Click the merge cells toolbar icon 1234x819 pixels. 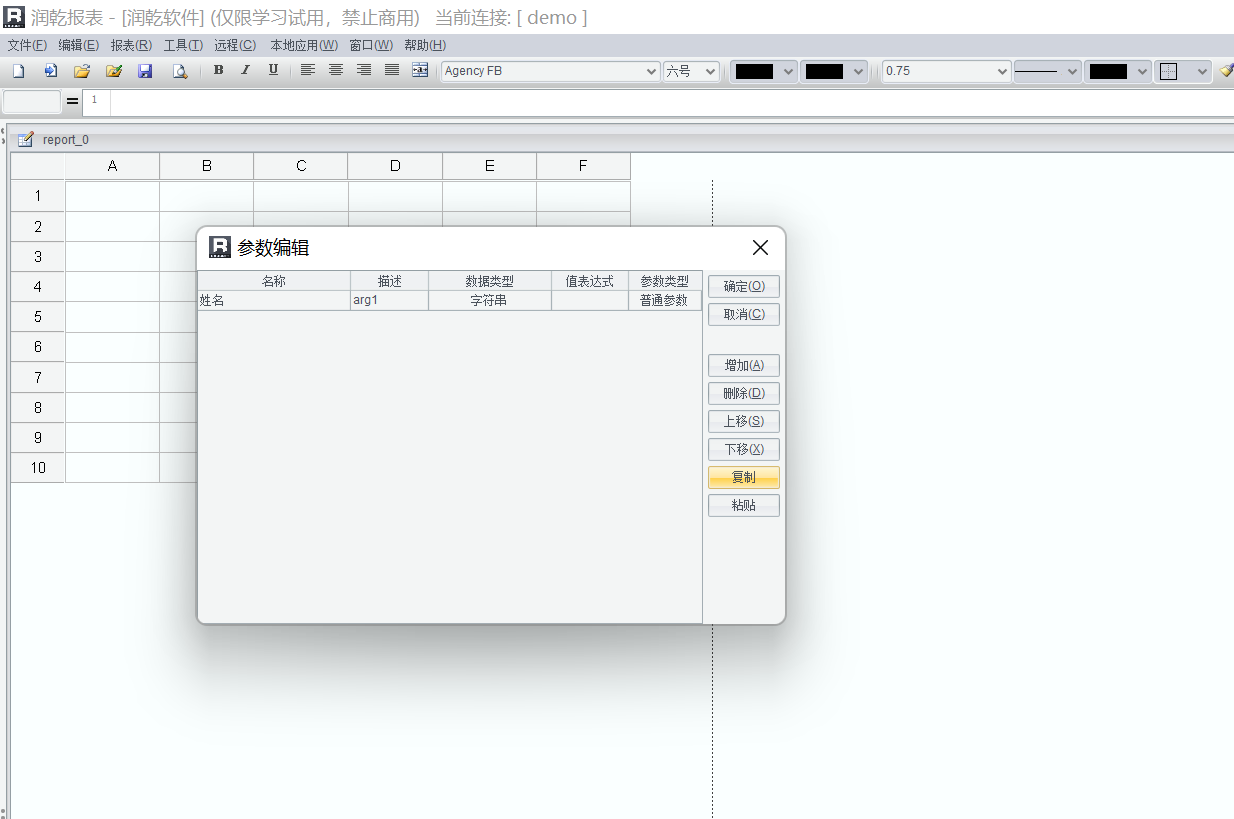click(x=420, y=70)
